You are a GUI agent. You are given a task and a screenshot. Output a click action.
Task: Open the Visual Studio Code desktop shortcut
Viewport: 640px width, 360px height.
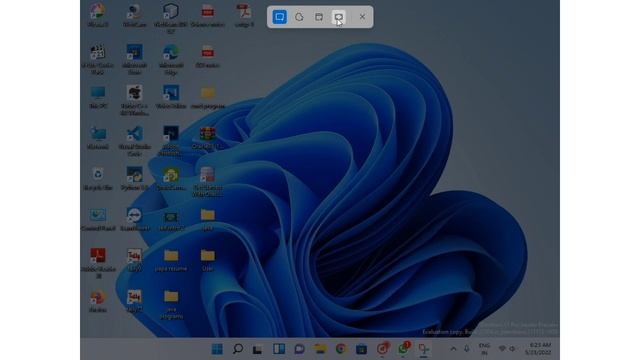[135, 141]
